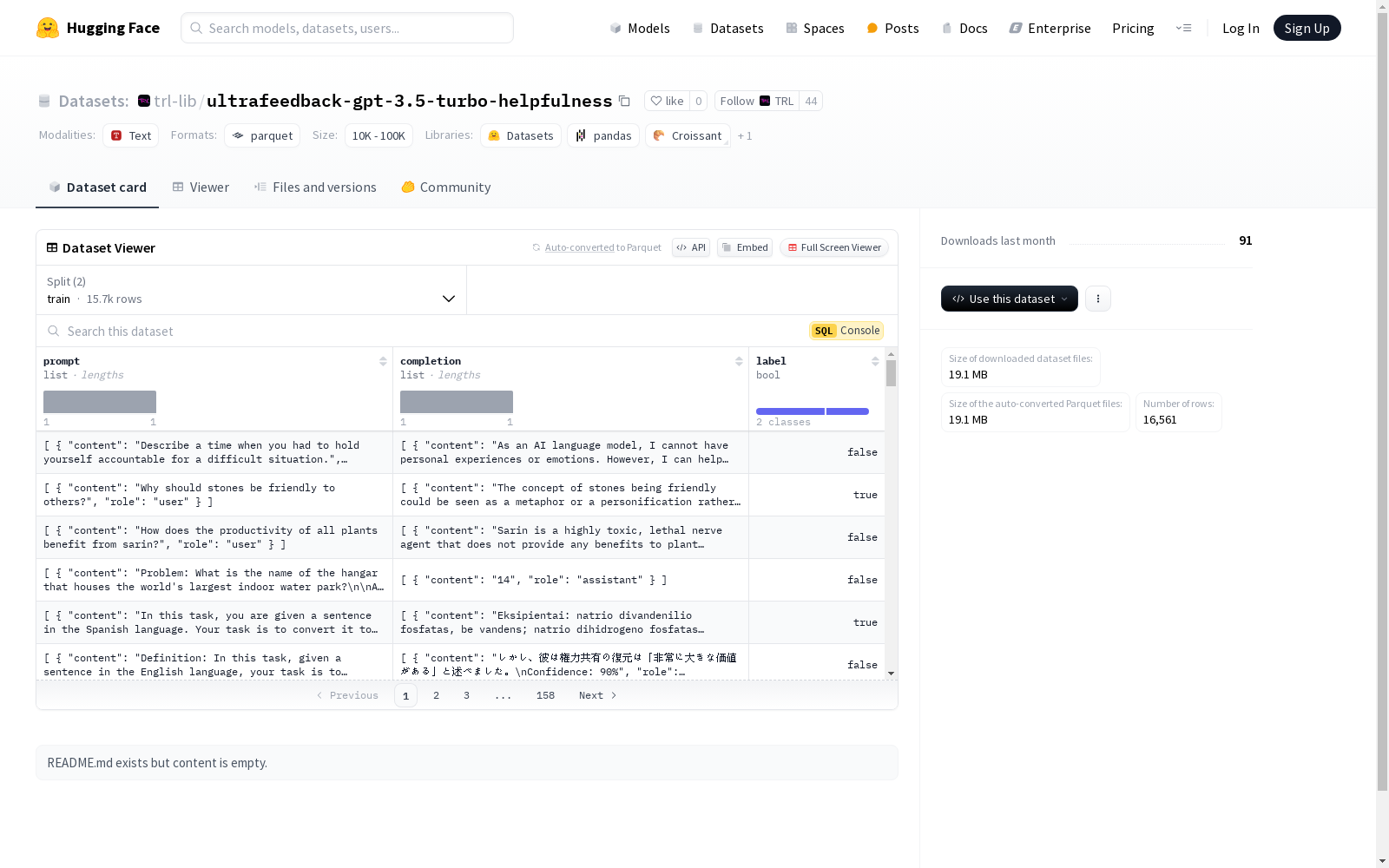
Task: Click the completion lengths histogram bar
Action: (457, 402)
